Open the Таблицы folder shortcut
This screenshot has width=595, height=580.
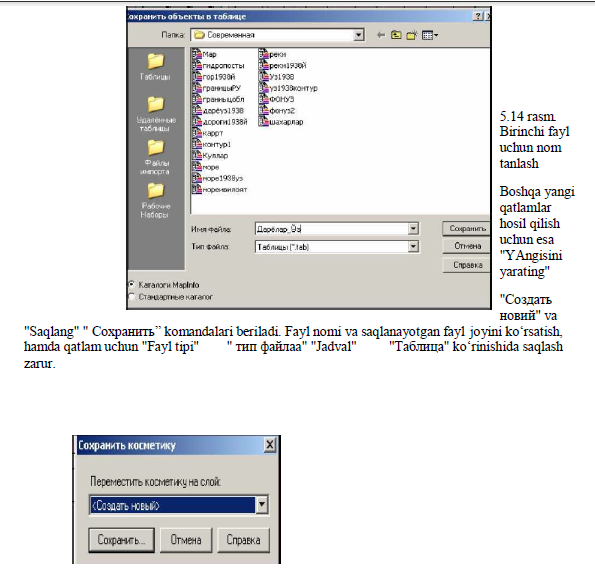coord(155,66)
